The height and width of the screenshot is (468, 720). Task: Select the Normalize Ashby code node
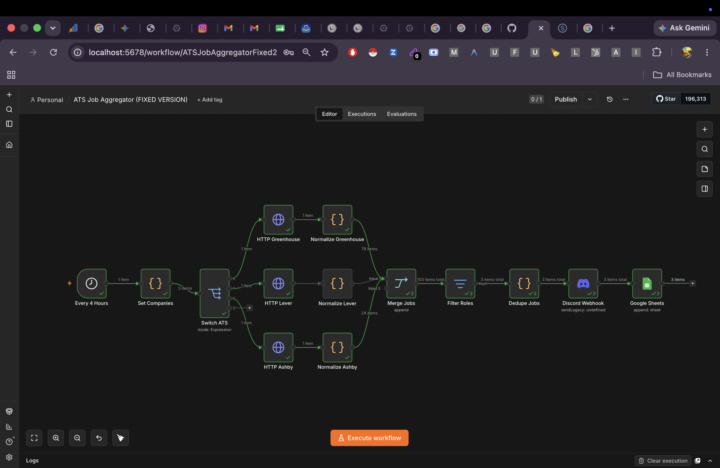[x=338, y=348]
